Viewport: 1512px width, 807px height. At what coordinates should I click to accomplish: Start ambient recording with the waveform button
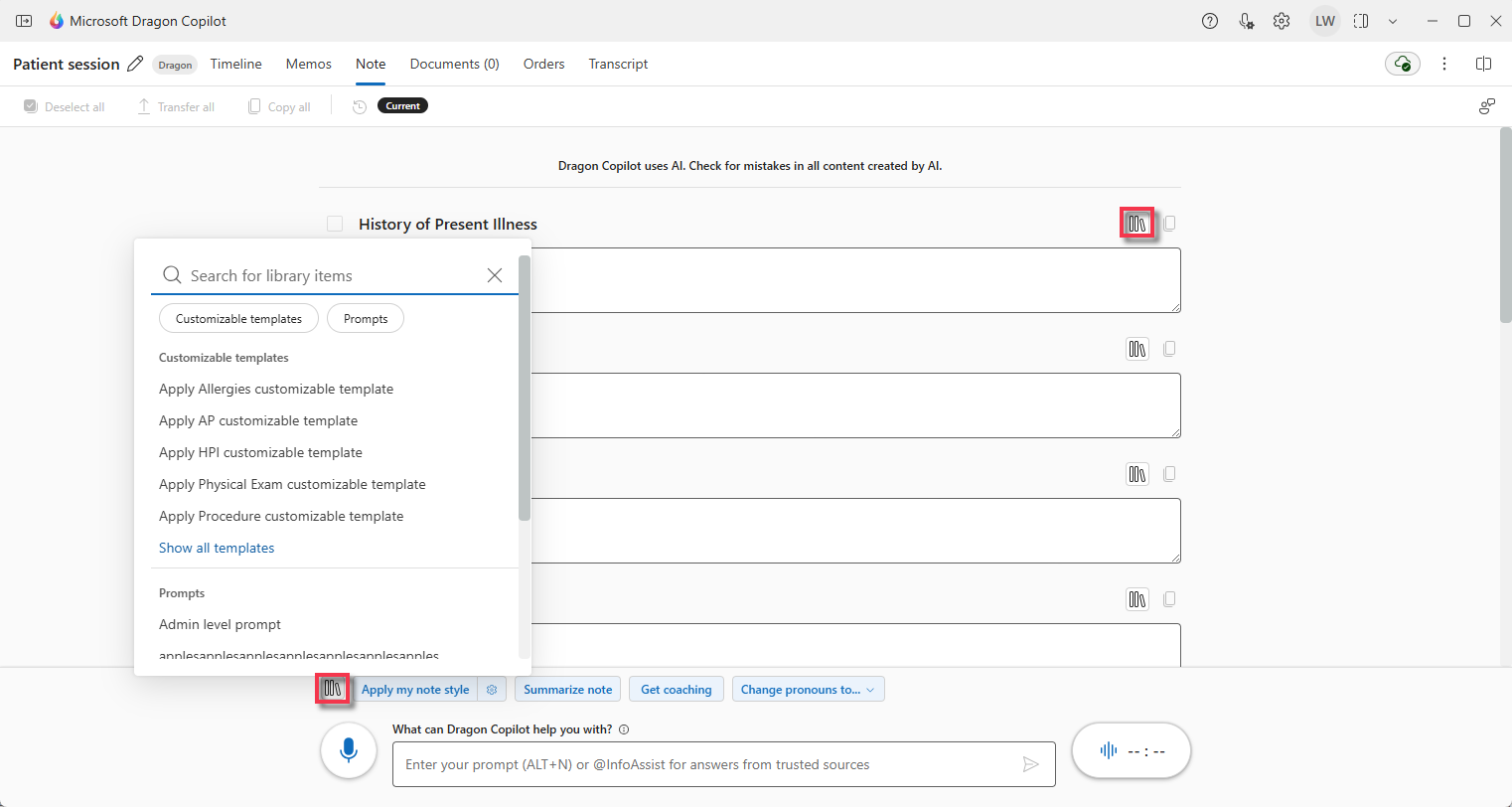pos(1132,750)
